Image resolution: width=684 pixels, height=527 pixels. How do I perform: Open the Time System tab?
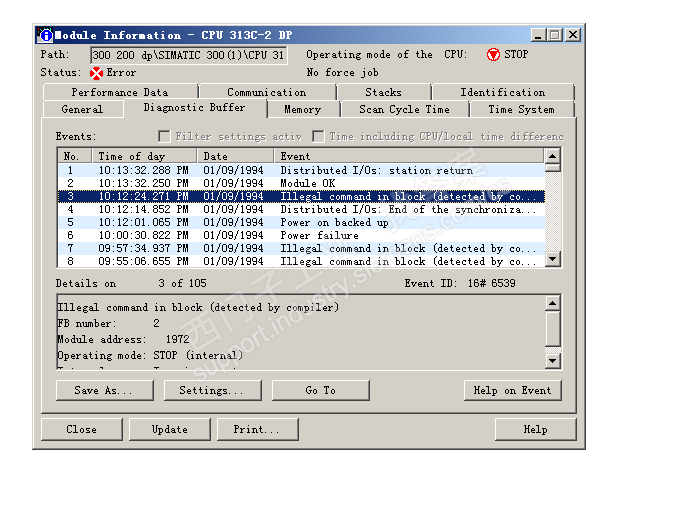(x=521, y=109)
